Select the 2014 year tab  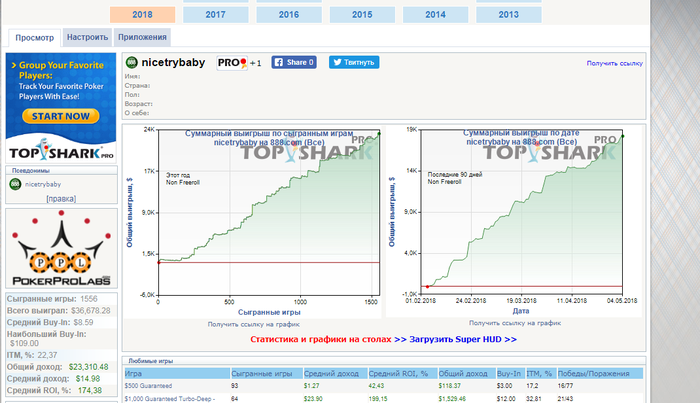435,15
